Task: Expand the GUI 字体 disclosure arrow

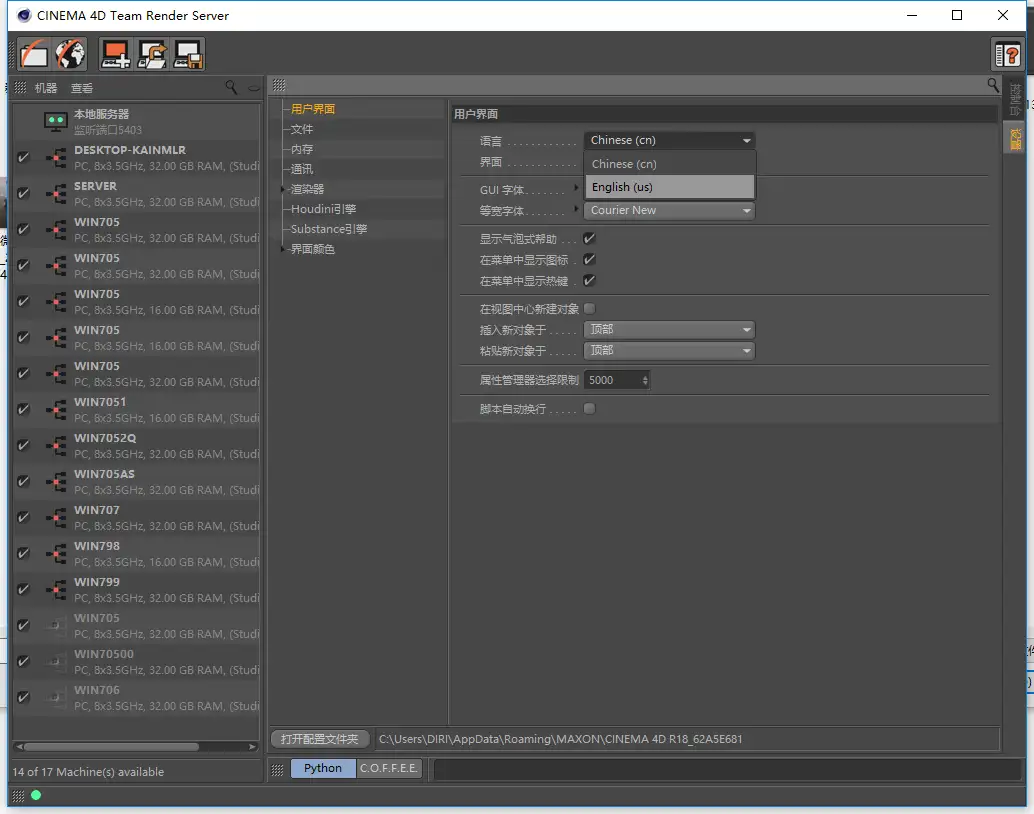Action: coord(576,188)
